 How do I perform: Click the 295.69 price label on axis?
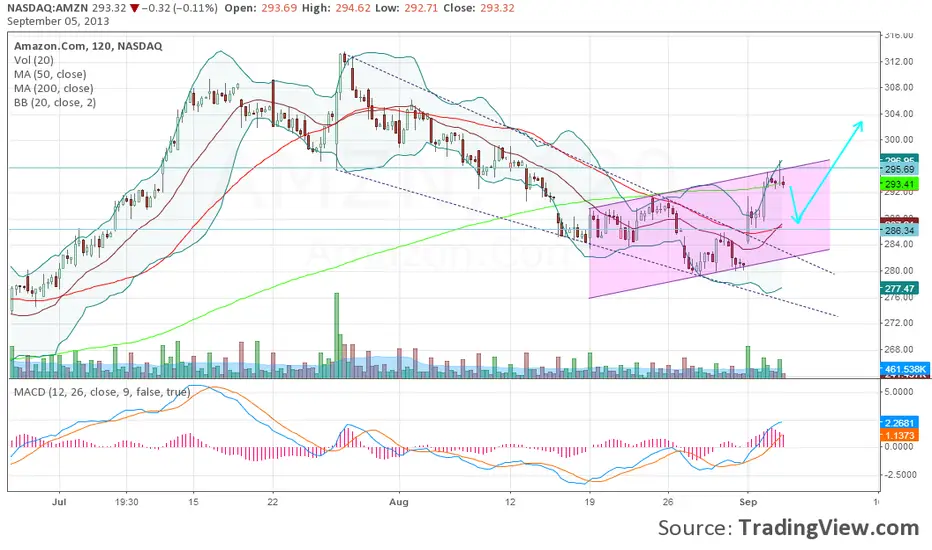click(899, 169)
